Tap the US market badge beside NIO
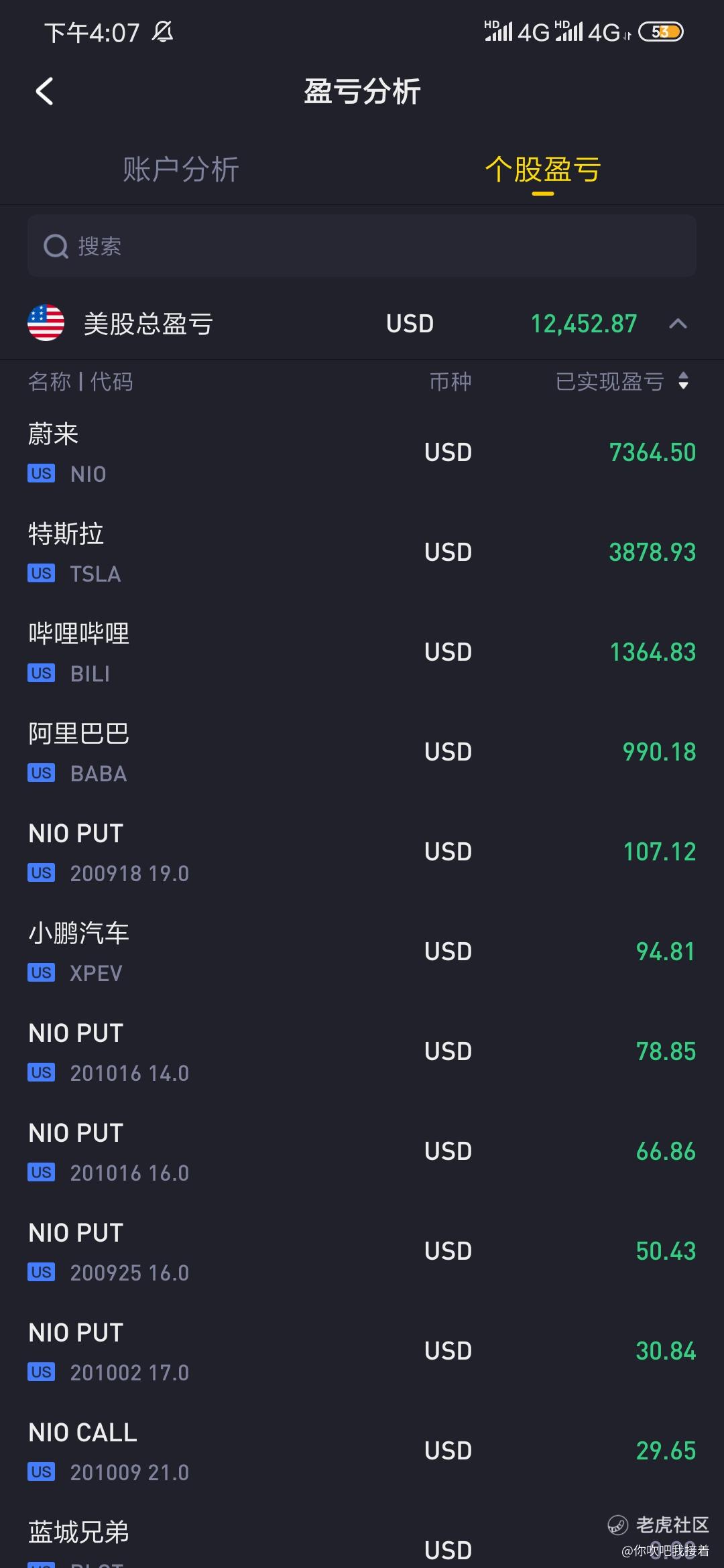This screenshot has height=1568, width=724. (x=41, y=474)
